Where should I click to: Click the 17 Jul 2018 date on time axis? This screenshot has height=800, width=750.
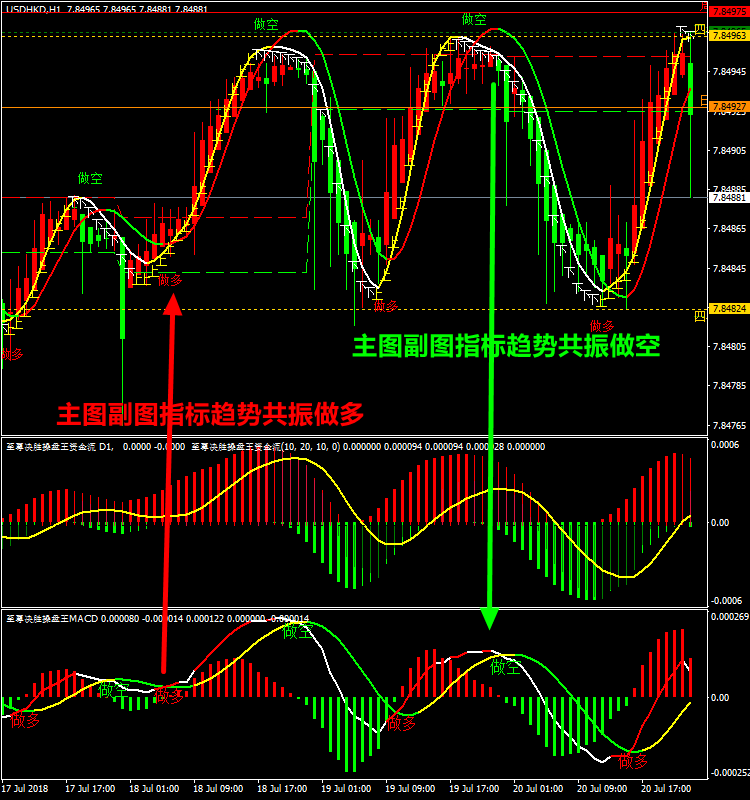[27, 788]
